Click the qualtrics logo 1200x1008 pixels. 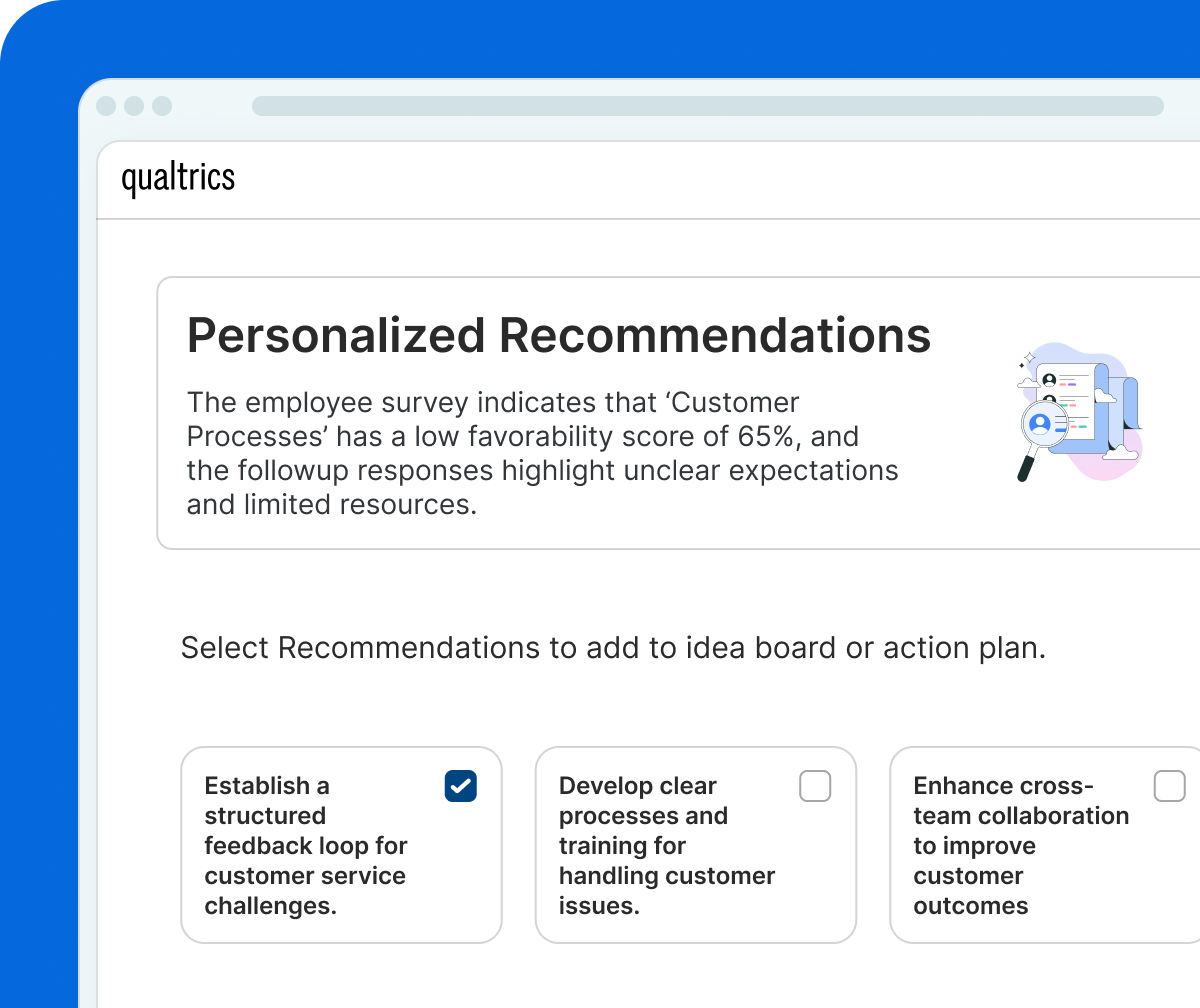click(x=178, y=179)
